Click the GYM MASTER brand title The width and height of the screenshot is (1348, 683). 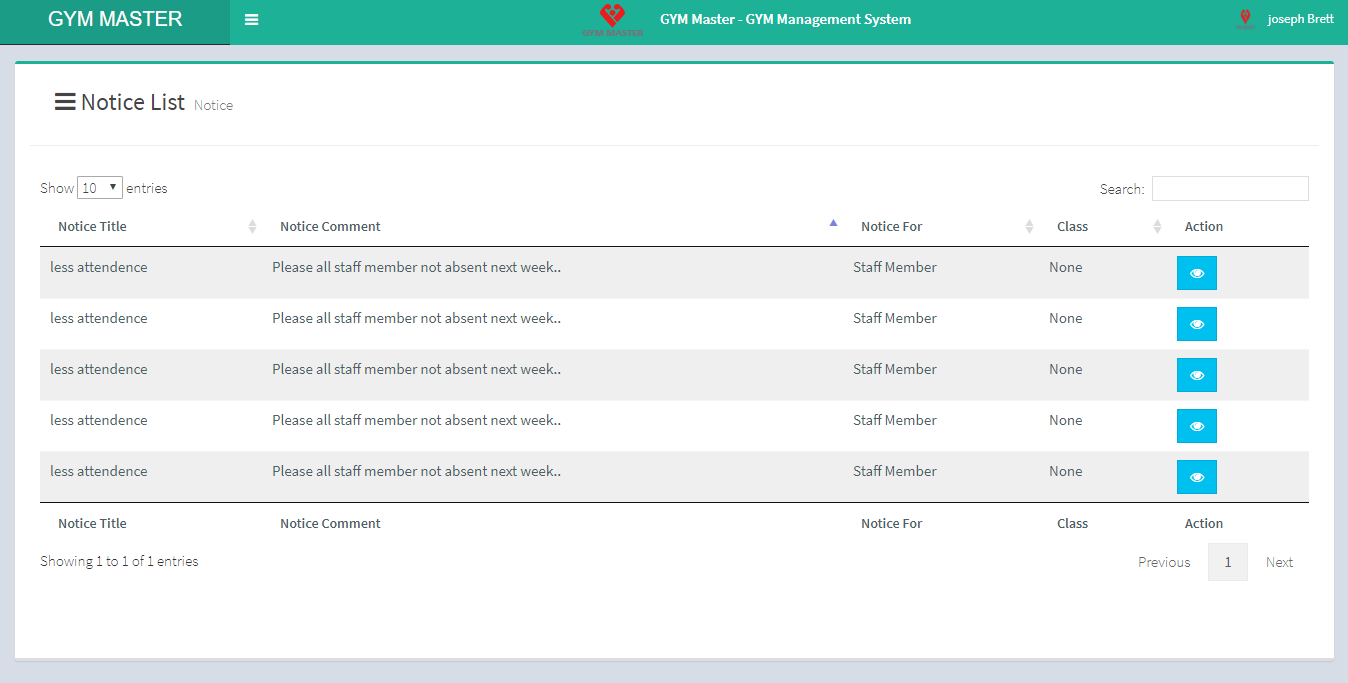click(x=115, y=19)
